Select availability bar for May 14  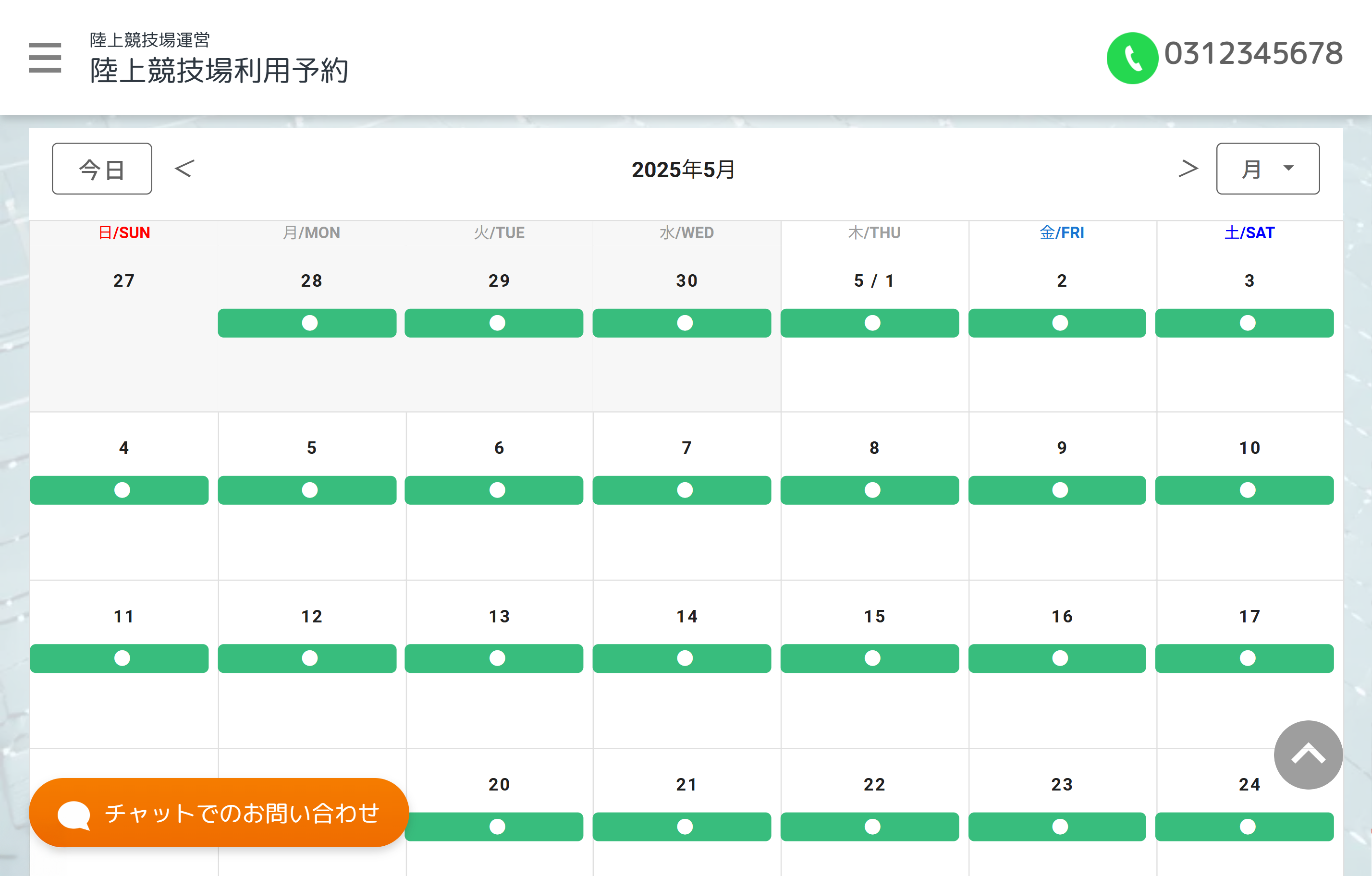[682, 658]
